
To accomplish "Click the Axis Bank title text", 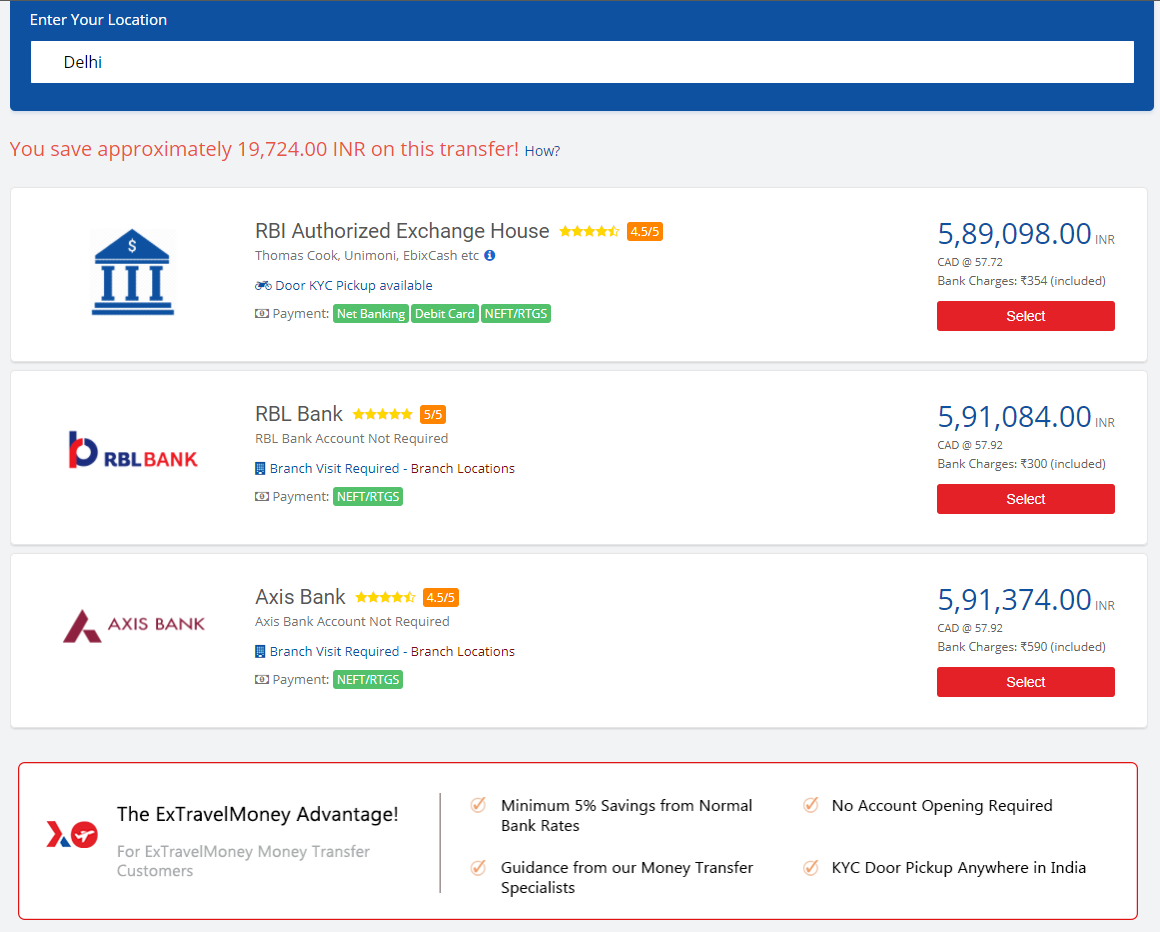I will pyautogui.click(x=300, y=597).
